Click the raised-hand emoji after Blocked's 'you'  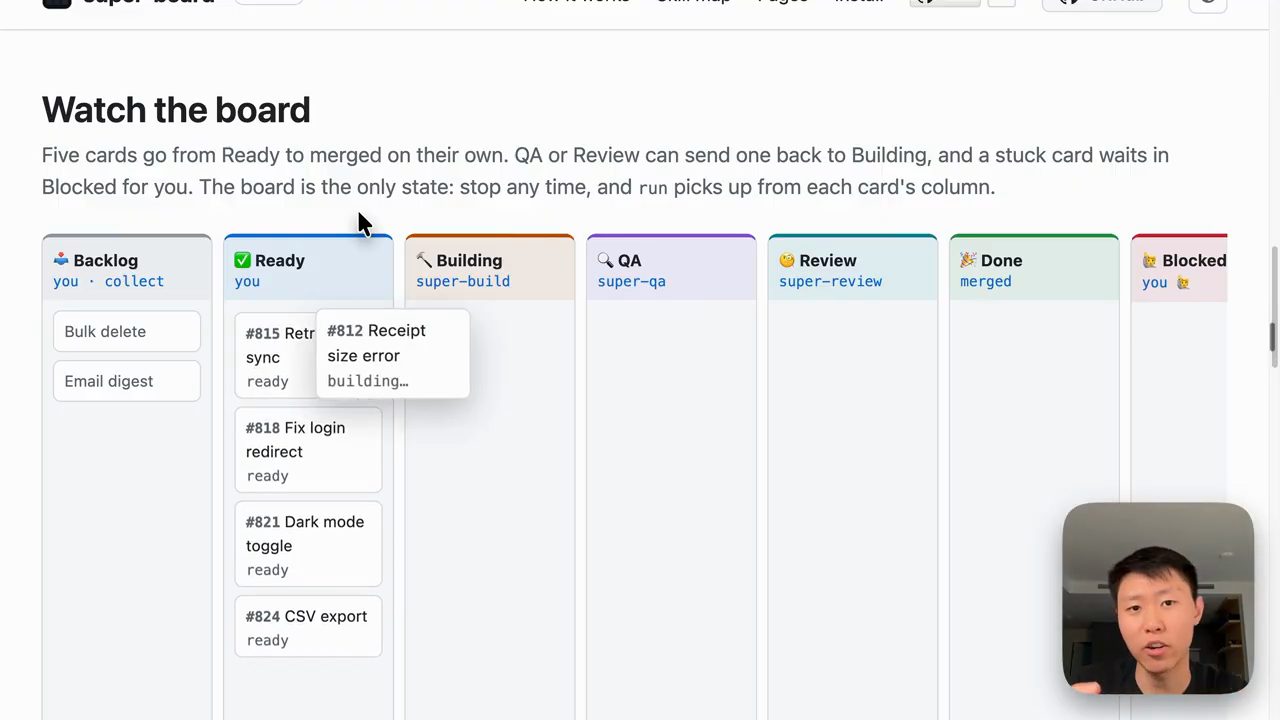1183,283
